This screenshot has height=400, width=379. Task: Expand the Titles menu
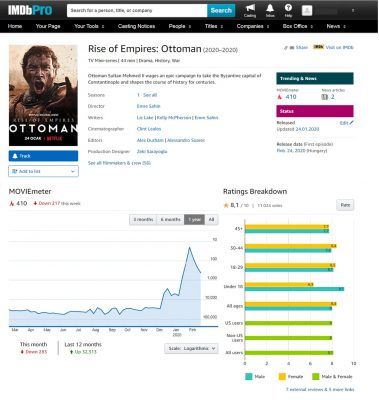click(x=214, y=26)
